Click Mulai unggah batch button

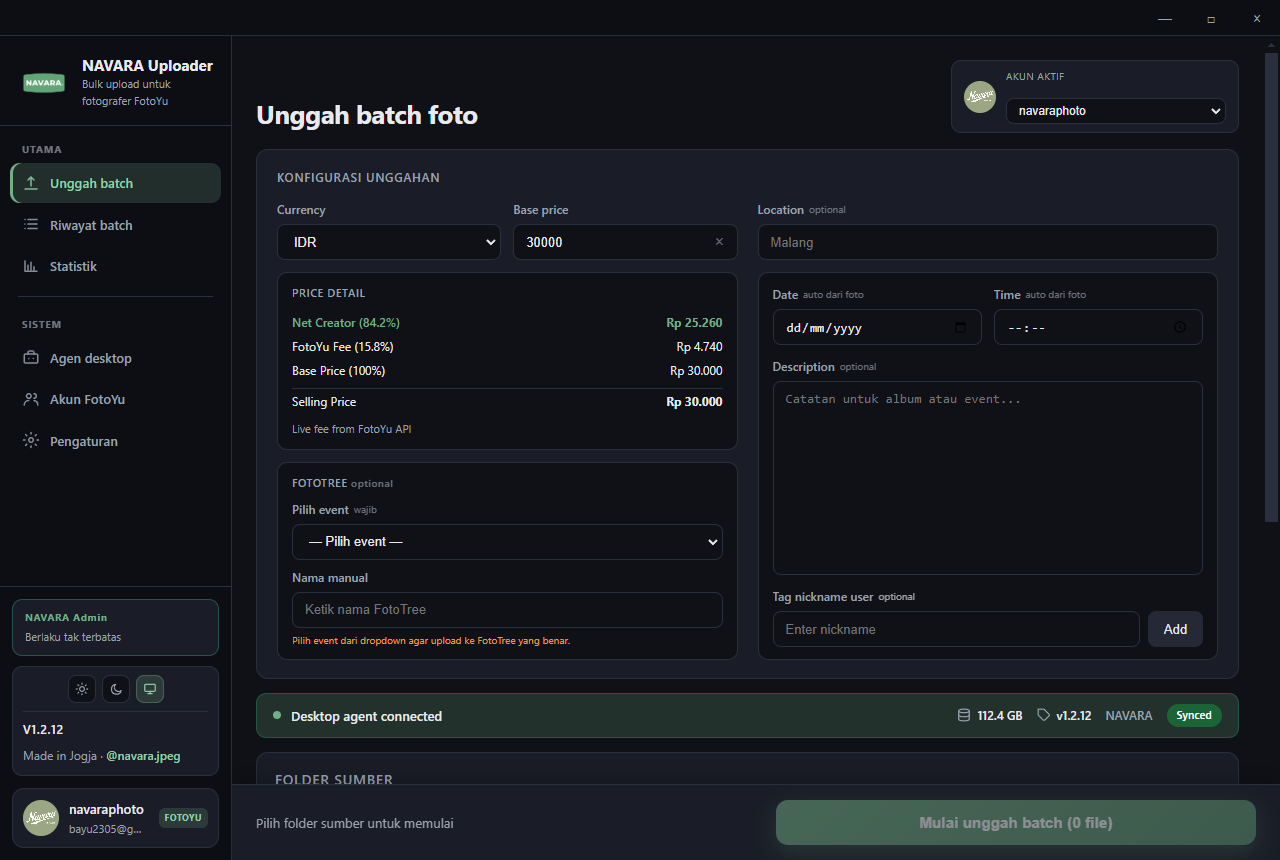pyautogui.click(x=1016, y=823)
